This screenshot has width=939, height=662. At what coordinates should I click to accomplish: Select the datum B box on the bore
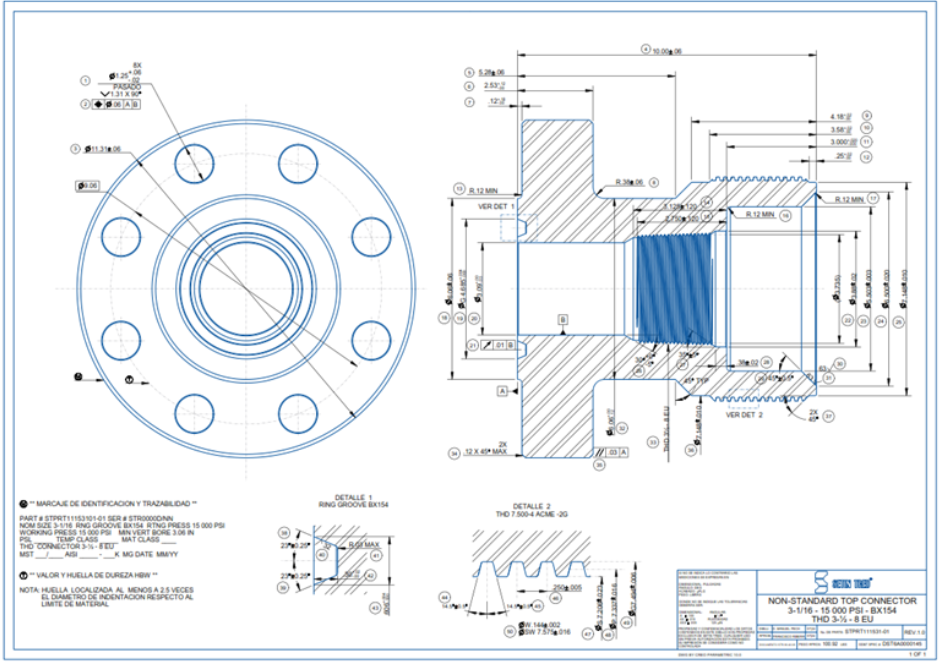(x=563, y=319)
